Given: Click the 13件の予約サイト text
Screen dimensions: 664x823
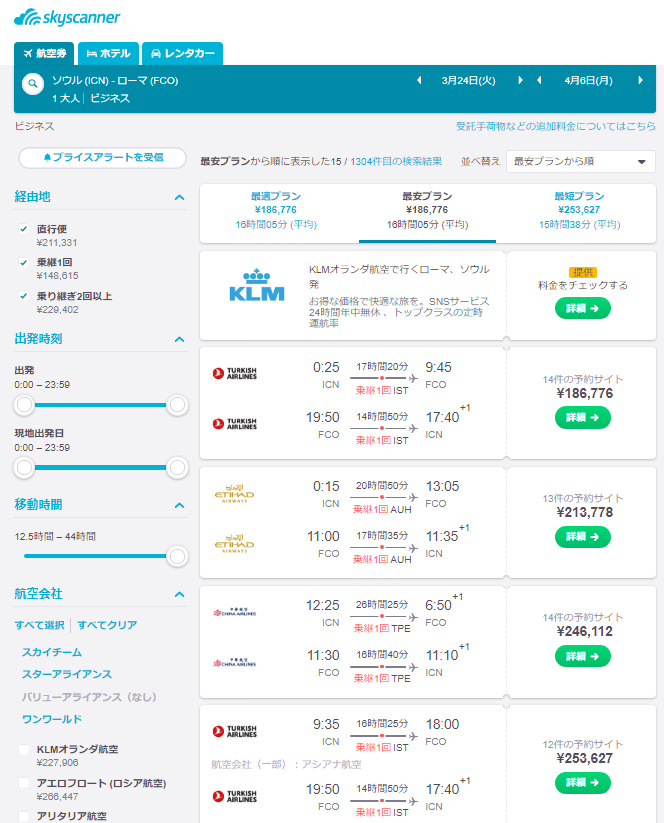Looking at the screenshot, I should point(583,498).
